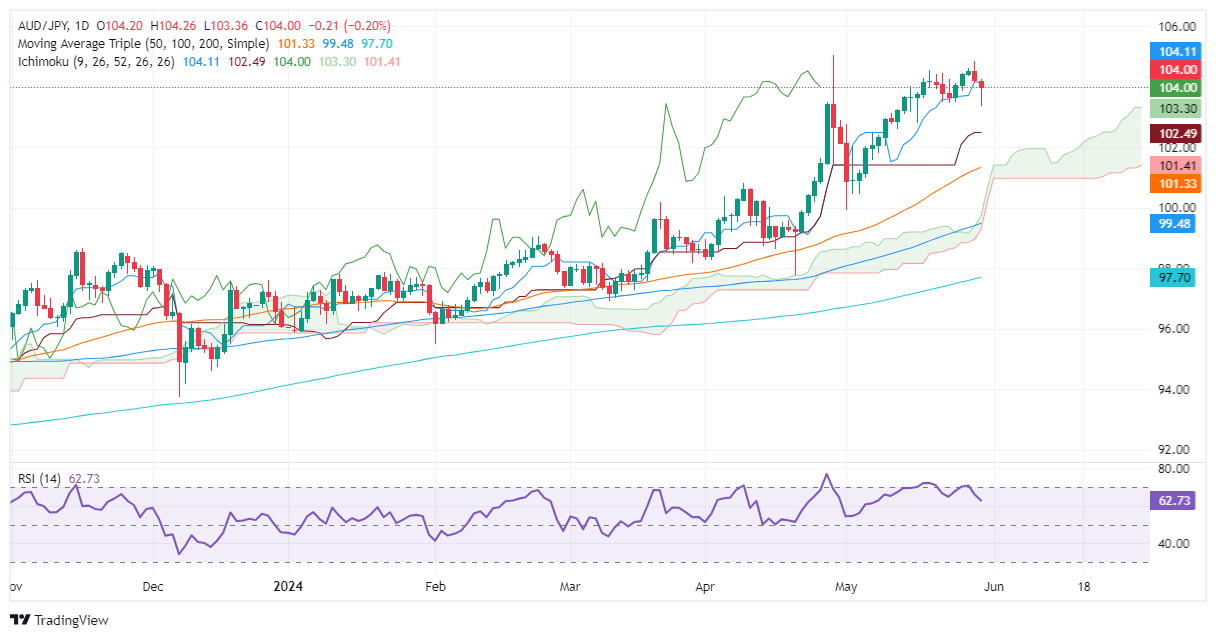Screen dimensions: 1216x638
Task: Click the pink 101.41 price tag
Action: pyautogui.click(x=1176, y=165)
